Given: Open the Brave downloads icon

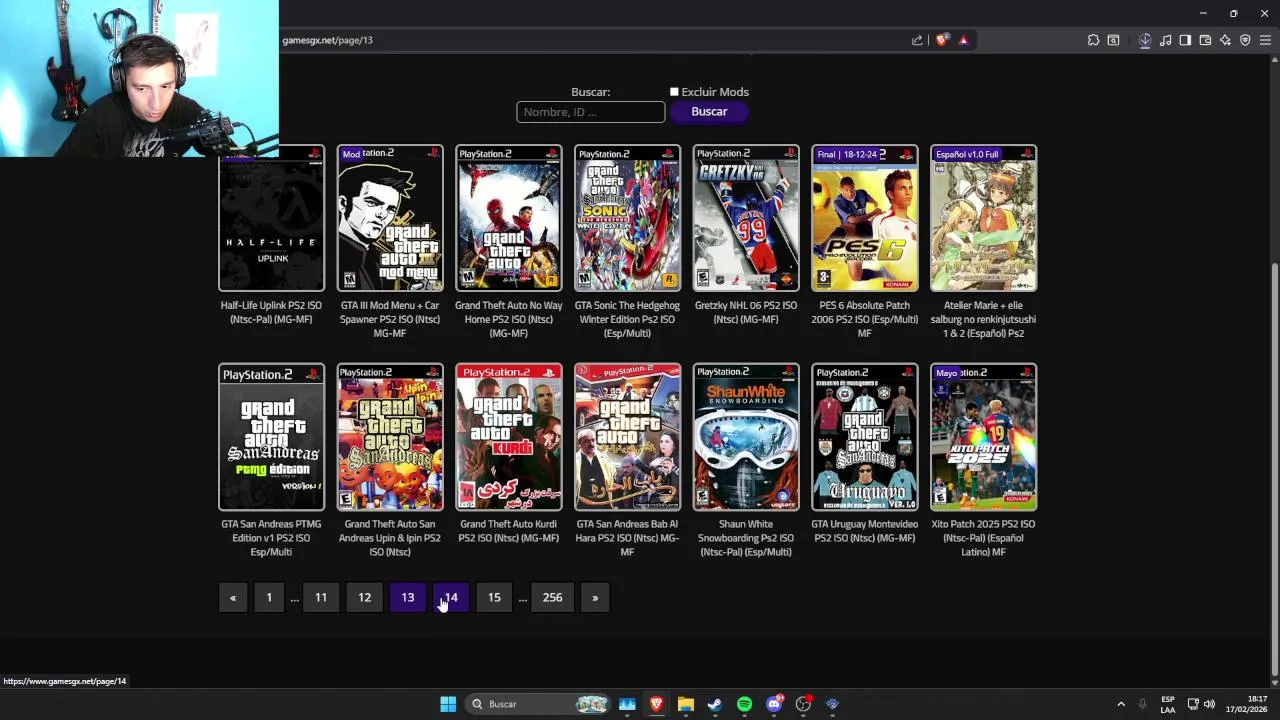Looking at the screenshot, I should pyautogui.click(x=1145, y=40).
